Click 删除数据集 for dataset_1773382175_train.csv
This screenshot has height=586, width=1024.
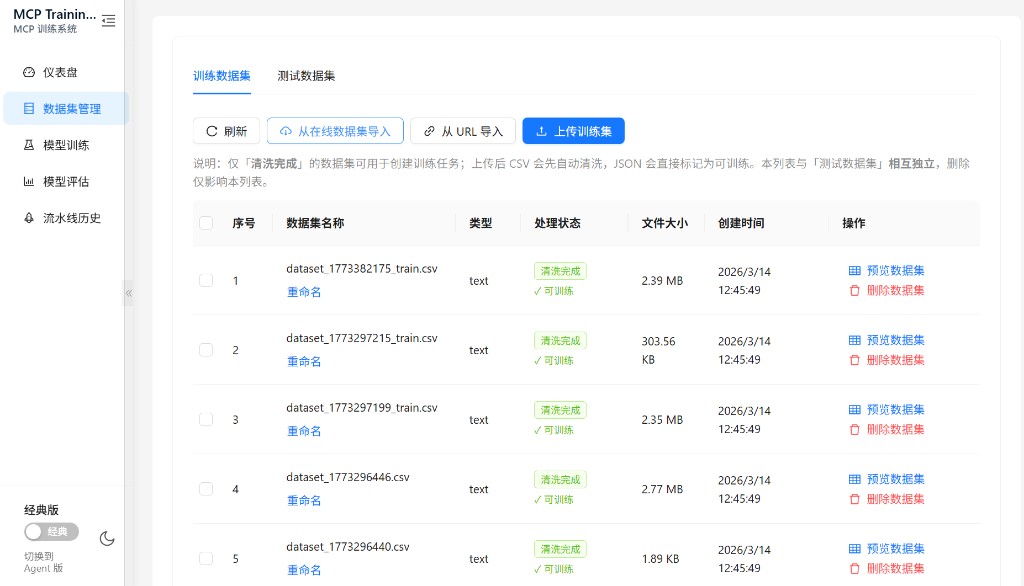click(886, 290)
